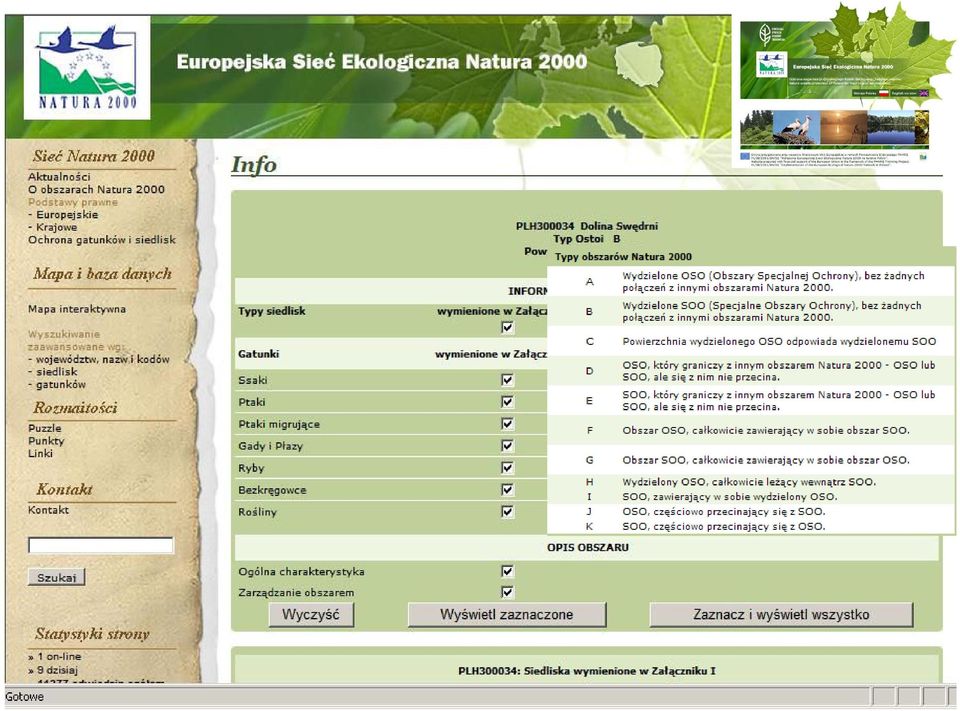Click Zaznacz i wyświetl wszystko button
Viewport: 960px width, 711px height.
(x=781, y=614)
